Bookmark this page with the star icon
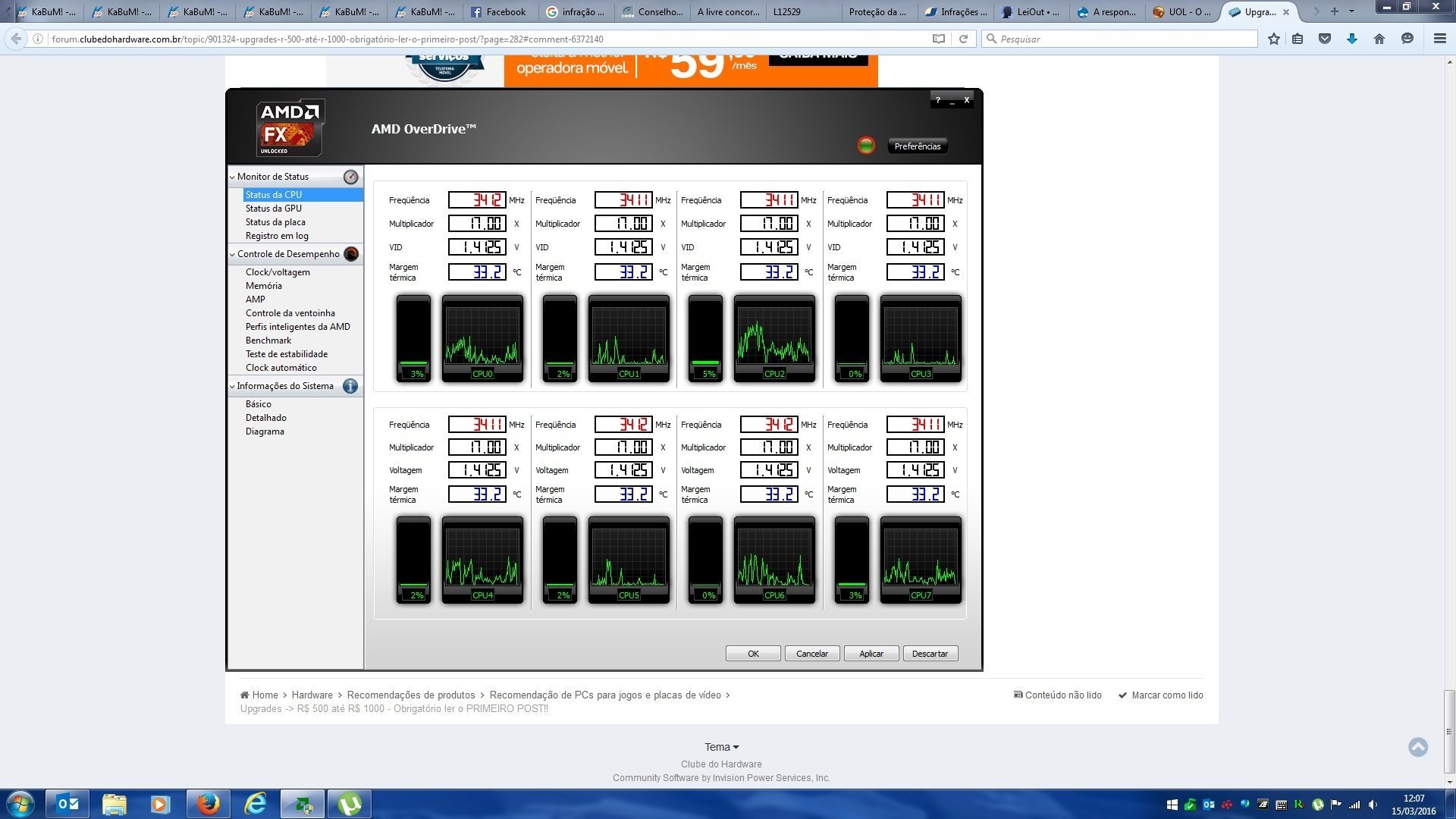This screenshot has height=819, width=1456. tap(1274, 39)
